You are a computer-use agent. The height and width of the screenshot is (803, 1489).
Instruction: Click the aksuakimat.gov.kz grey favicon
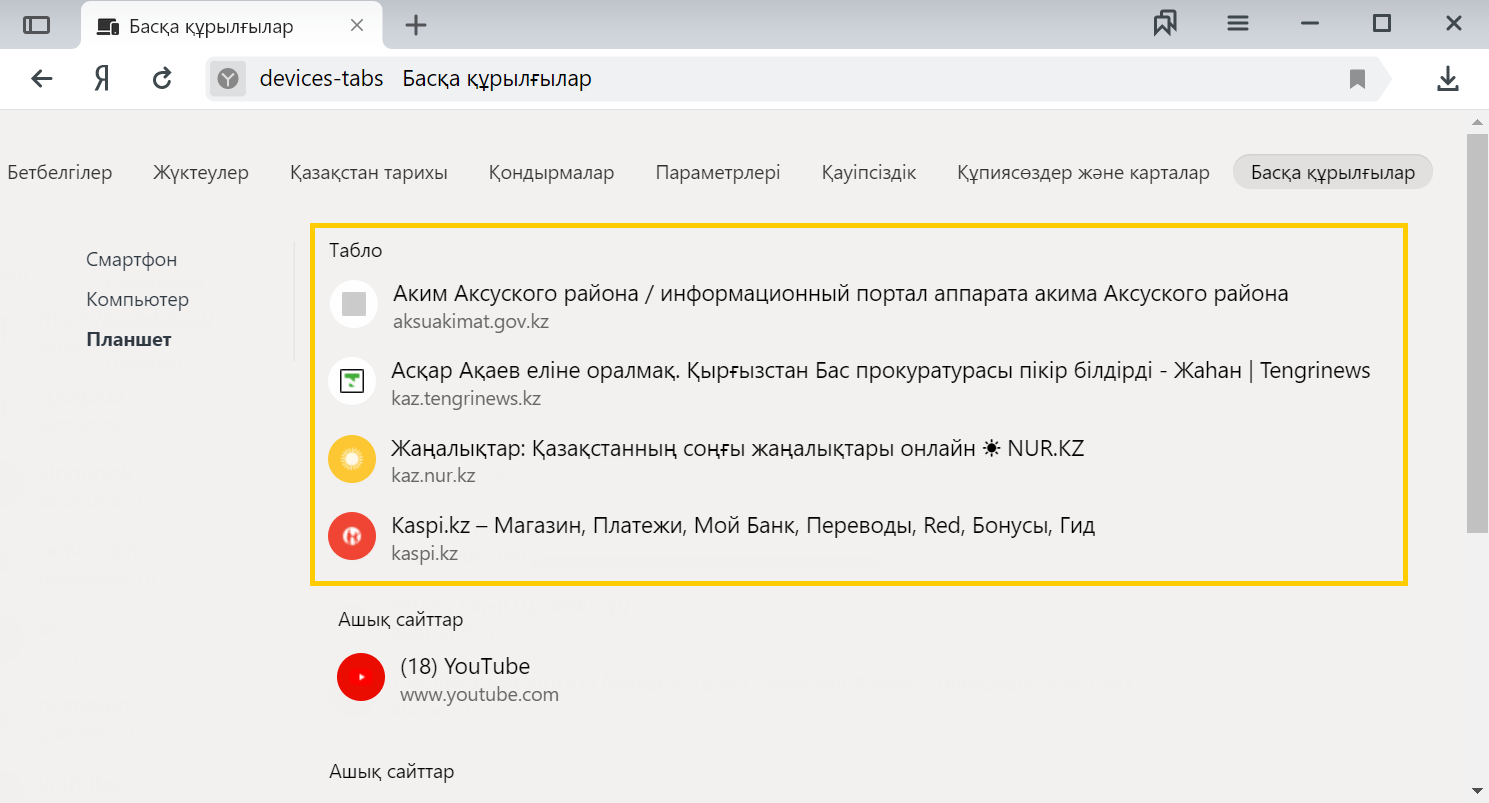coord(353,304)
